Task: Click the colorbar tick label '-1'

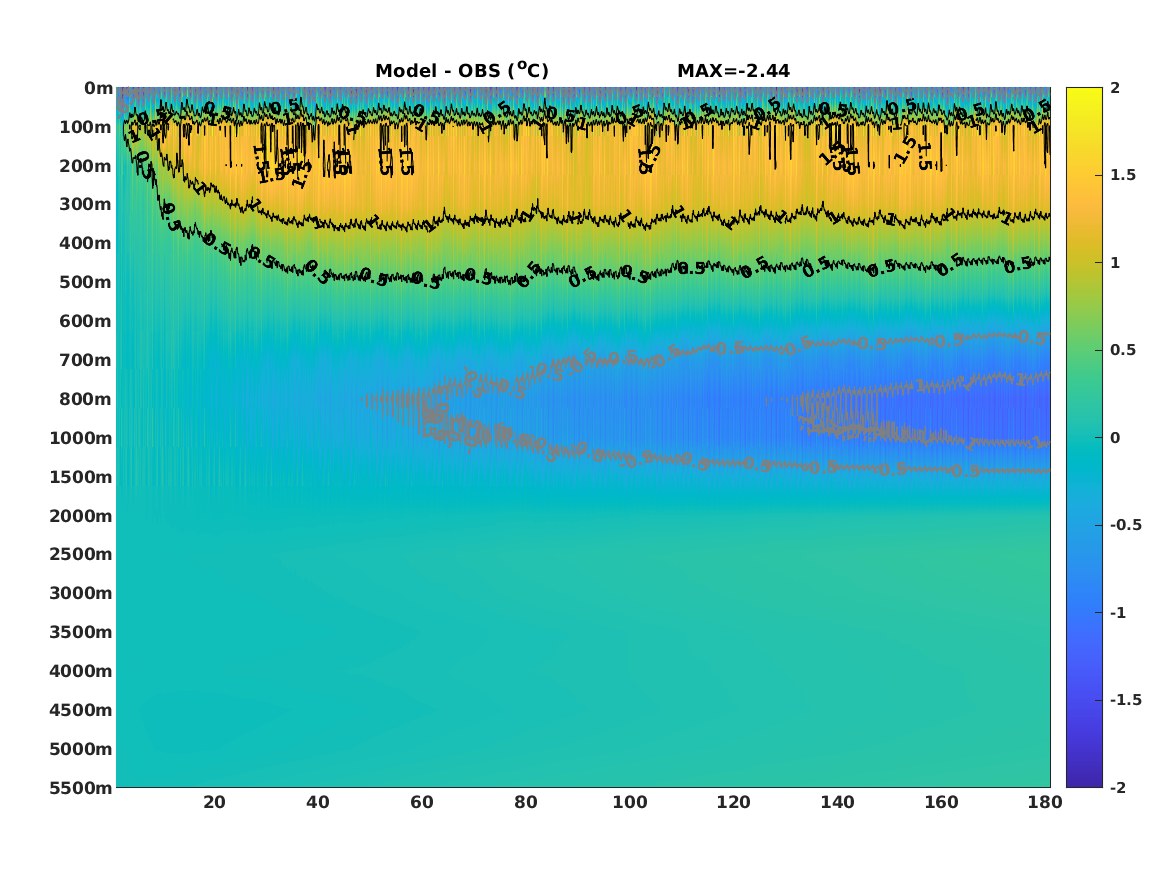Action: (1118, 612)
